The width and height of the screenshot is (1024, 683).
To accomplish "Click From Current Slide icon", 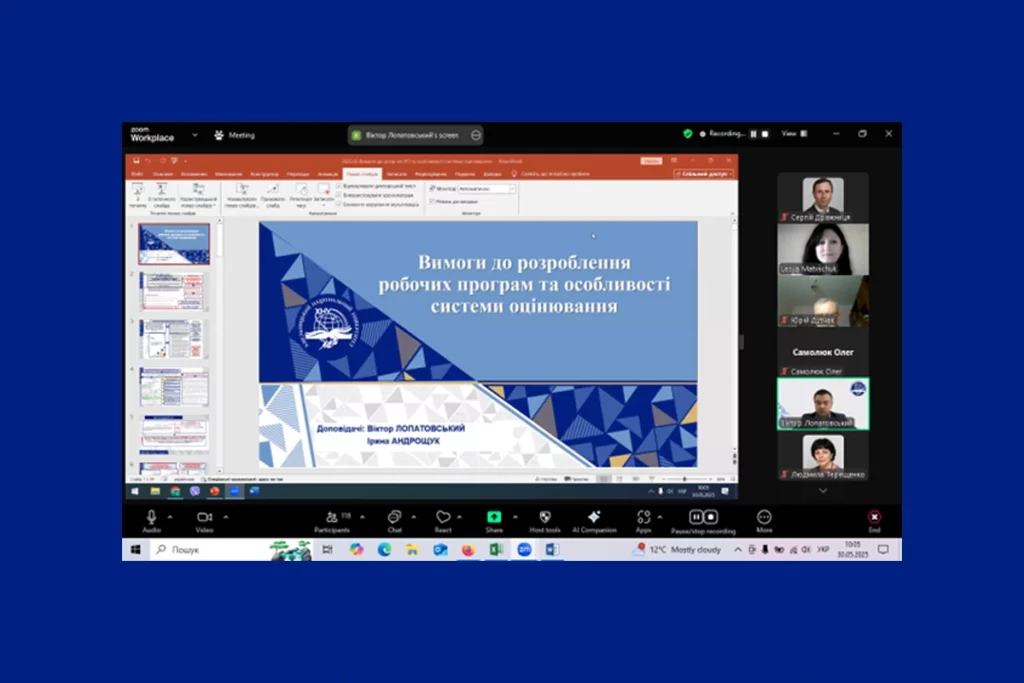I will (161, 195).
